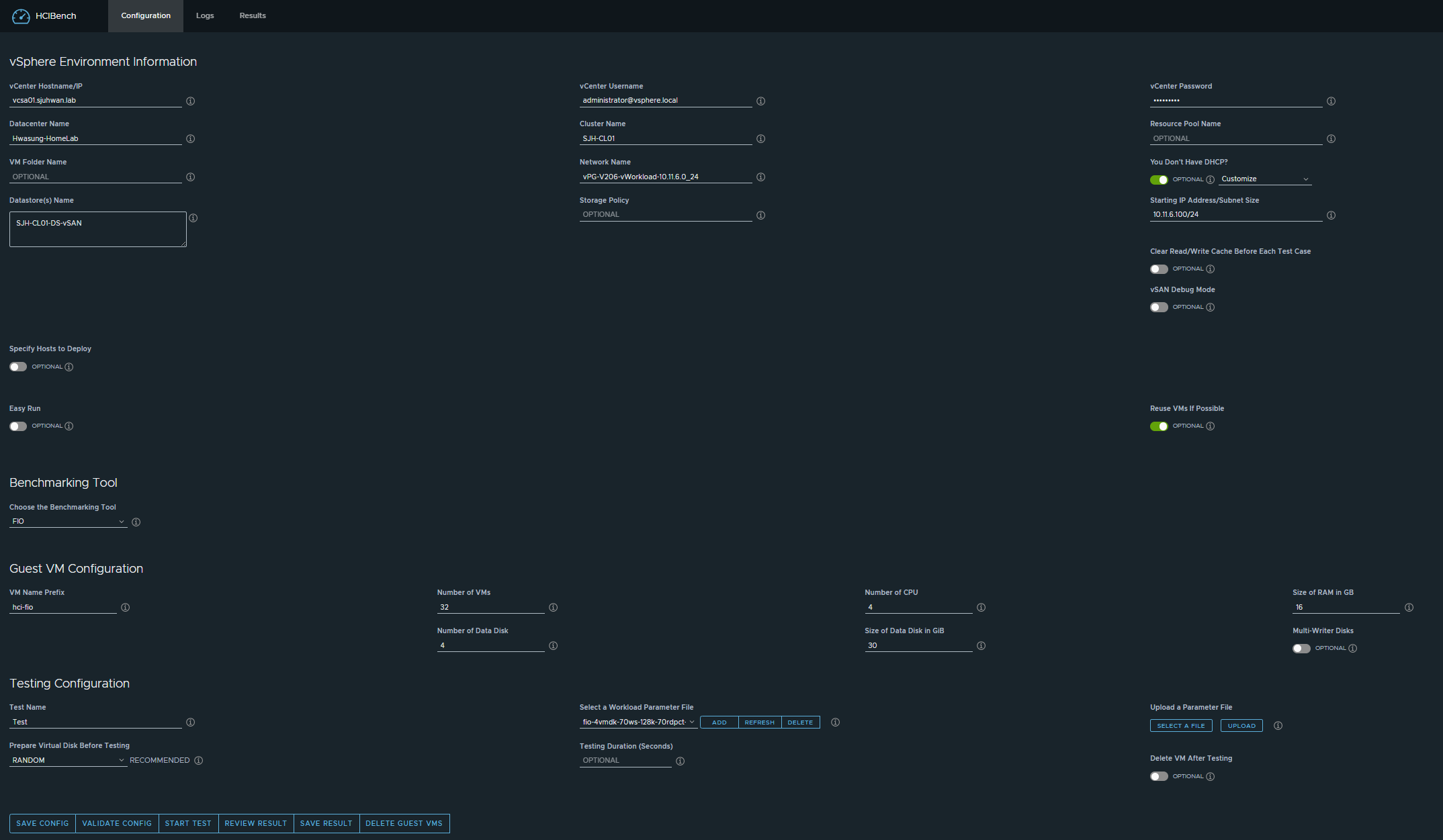Turn on vSAN Debug Mode switch
The image size is (1443, 840).
pyautogui.click(x=1159, y=308)
